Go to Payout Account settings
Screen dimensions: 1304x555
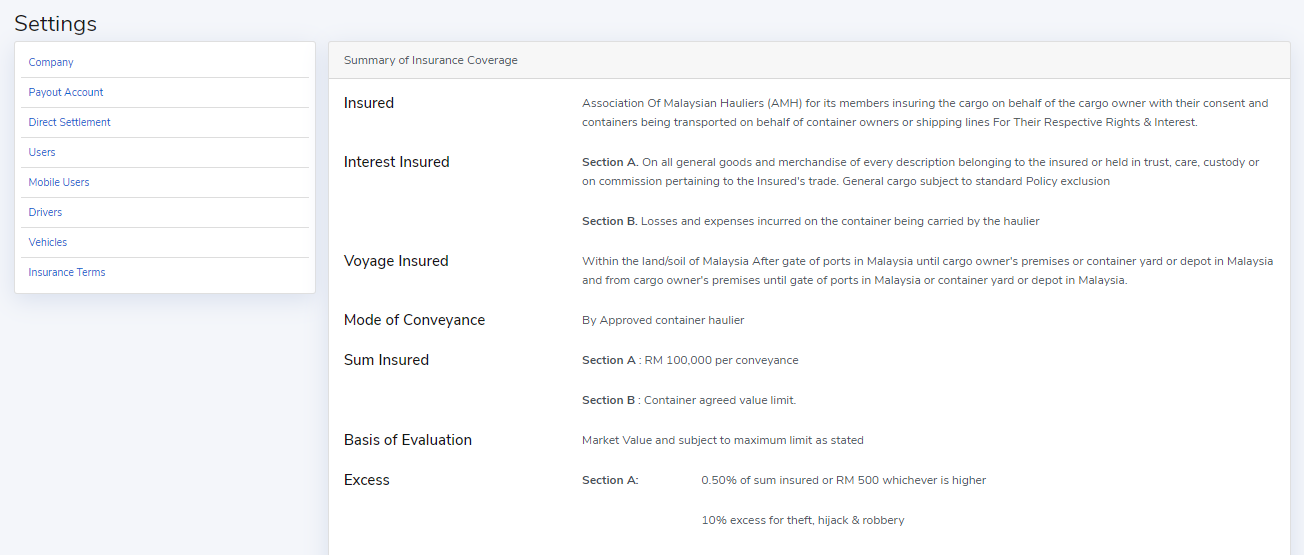pos(66,92)
